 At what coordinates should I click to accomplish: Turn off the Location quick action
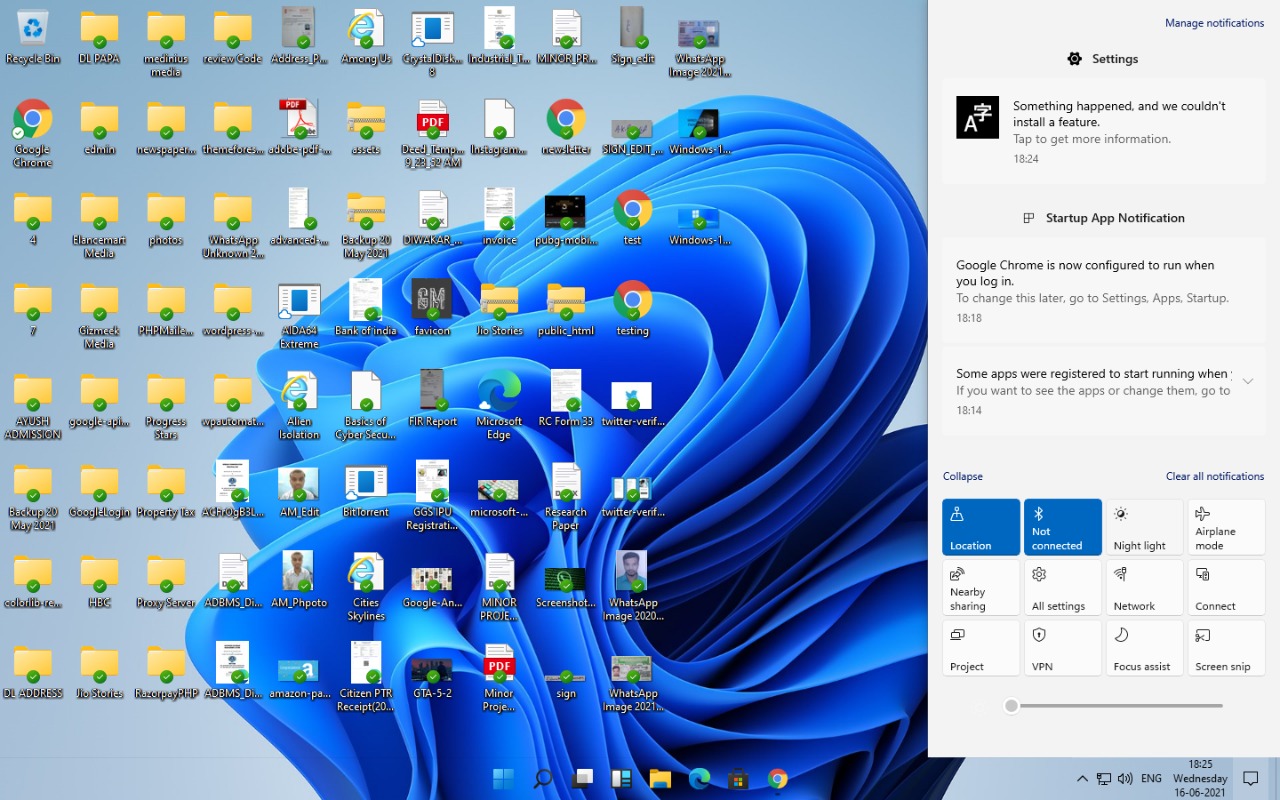[x=981, y=527]
